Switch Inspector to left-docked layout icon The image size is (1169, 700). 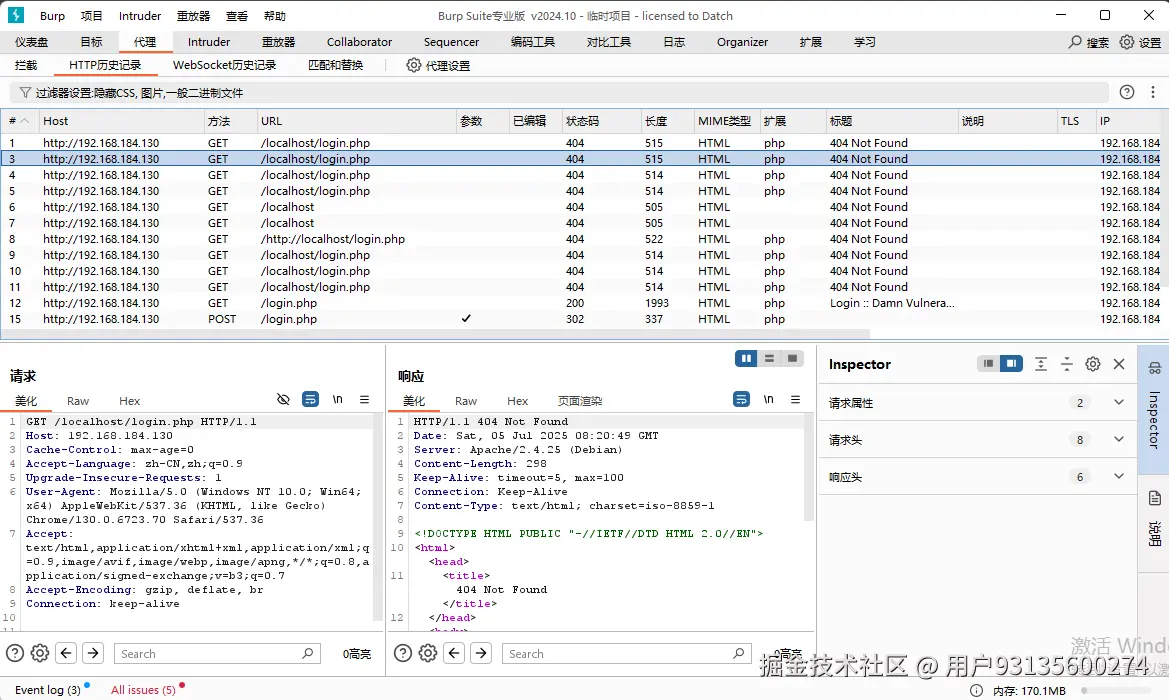(989, 364)
